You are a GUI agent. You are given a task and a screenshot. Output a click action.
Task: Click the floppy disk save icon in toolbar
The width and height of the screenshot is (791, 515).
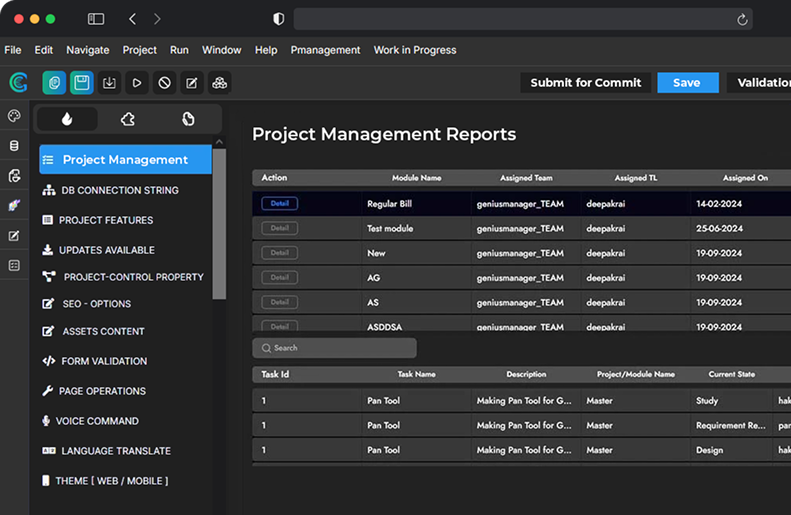pos(81,83)
